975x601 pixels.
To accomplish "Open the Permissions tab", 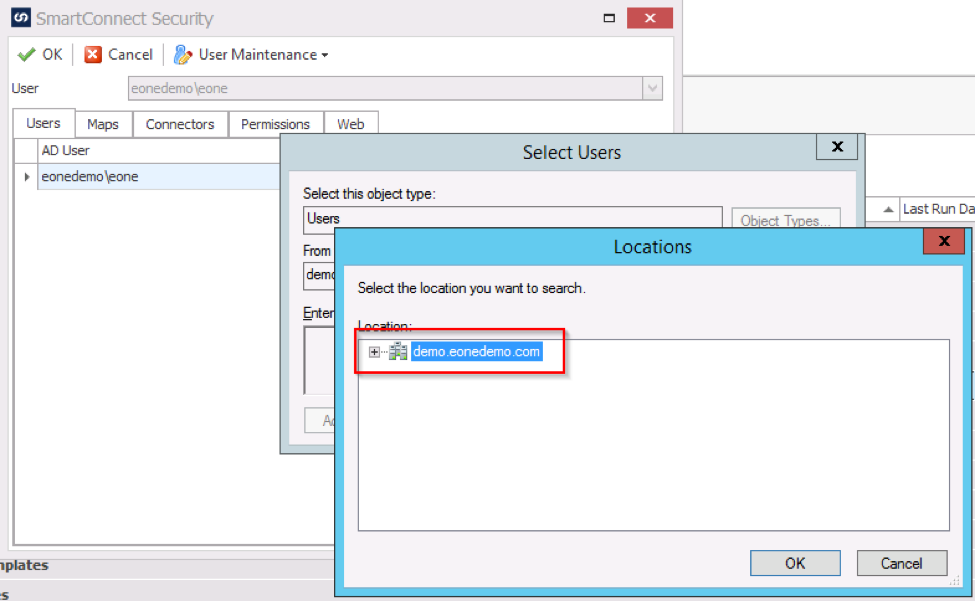I will click(275, 124).
